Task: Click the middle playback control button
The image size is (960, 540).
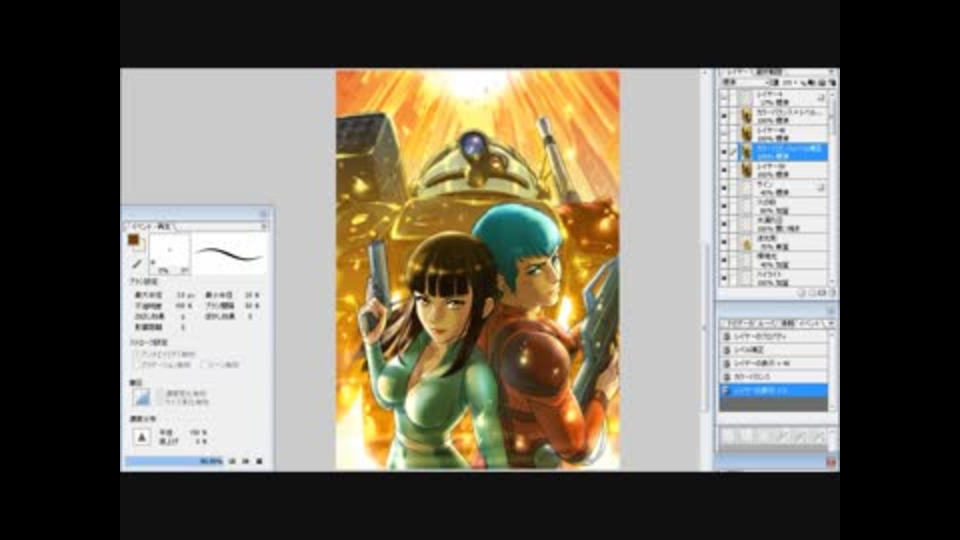Action: 246,461
